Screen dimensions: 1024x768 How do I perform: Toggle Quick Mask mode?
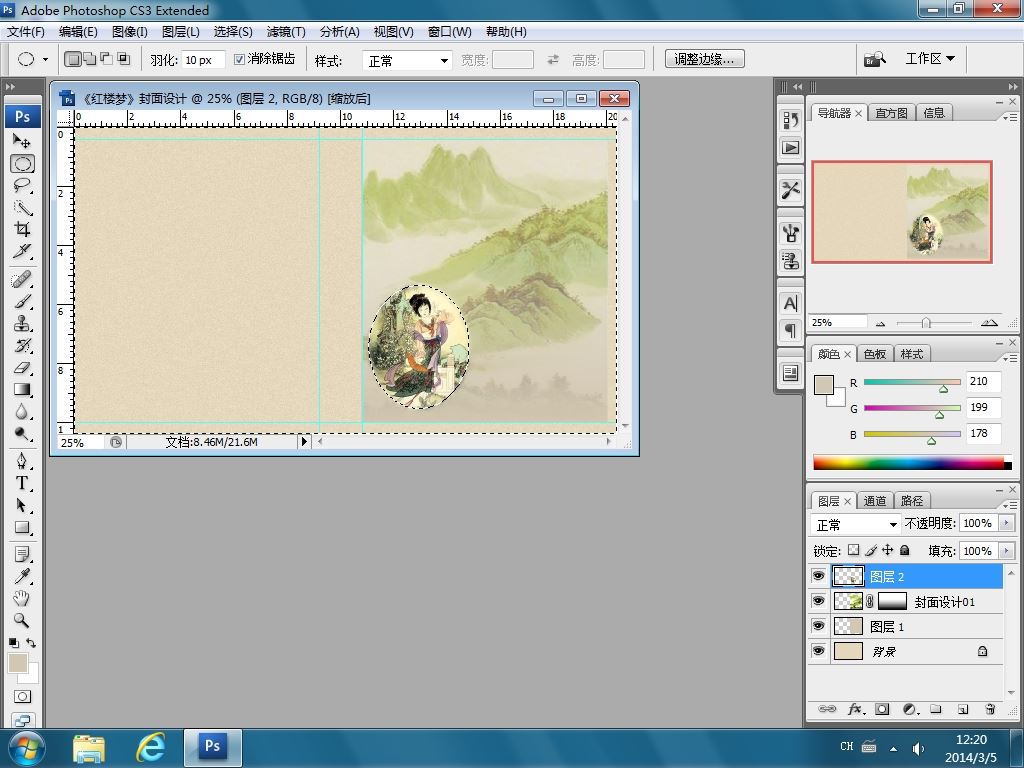pos(22,697)
